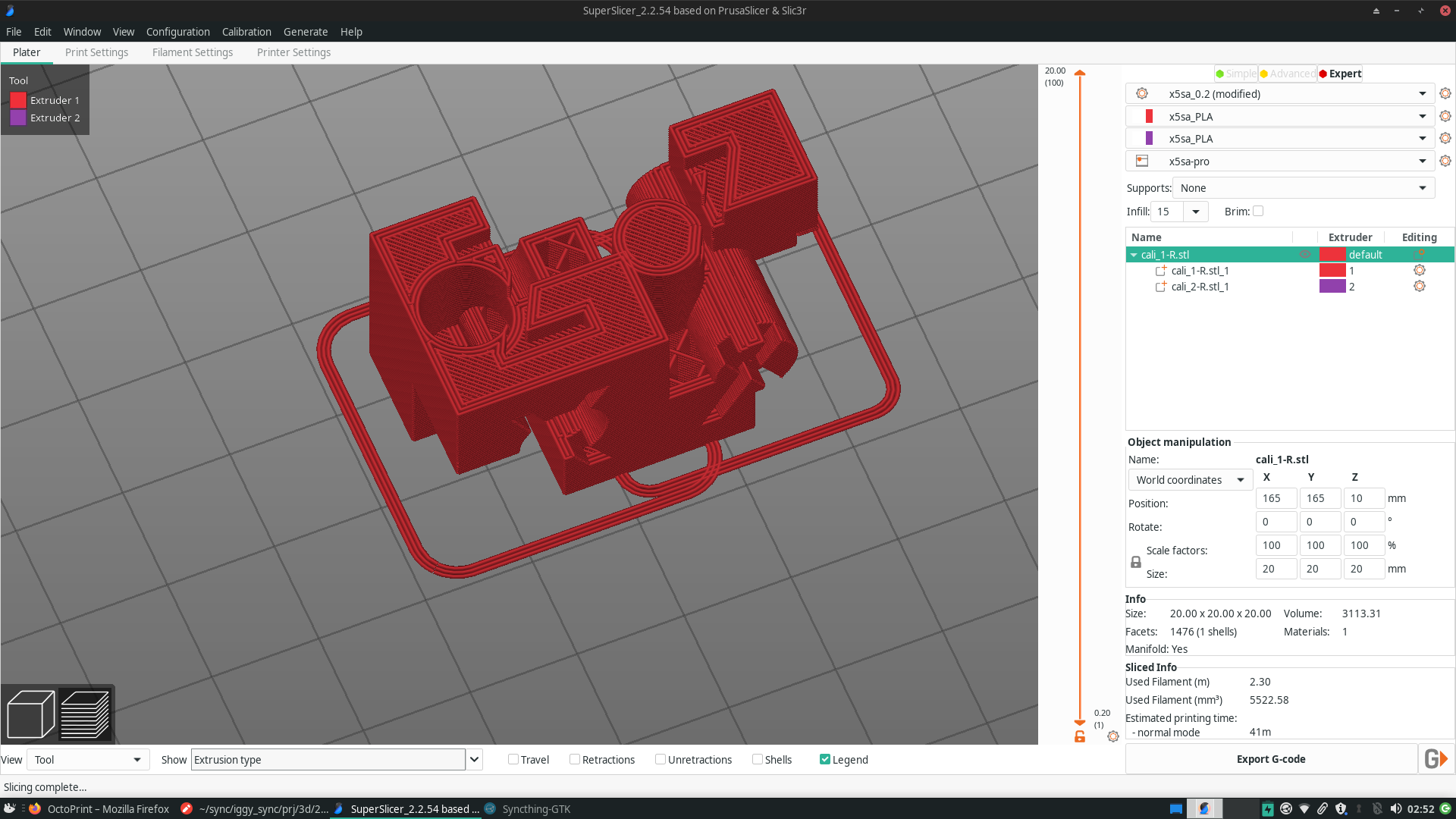1456x819 pixels.
Task: Select the purple extruder swatch for cali_2-R.stl_1
Action: coord(1334,286)
